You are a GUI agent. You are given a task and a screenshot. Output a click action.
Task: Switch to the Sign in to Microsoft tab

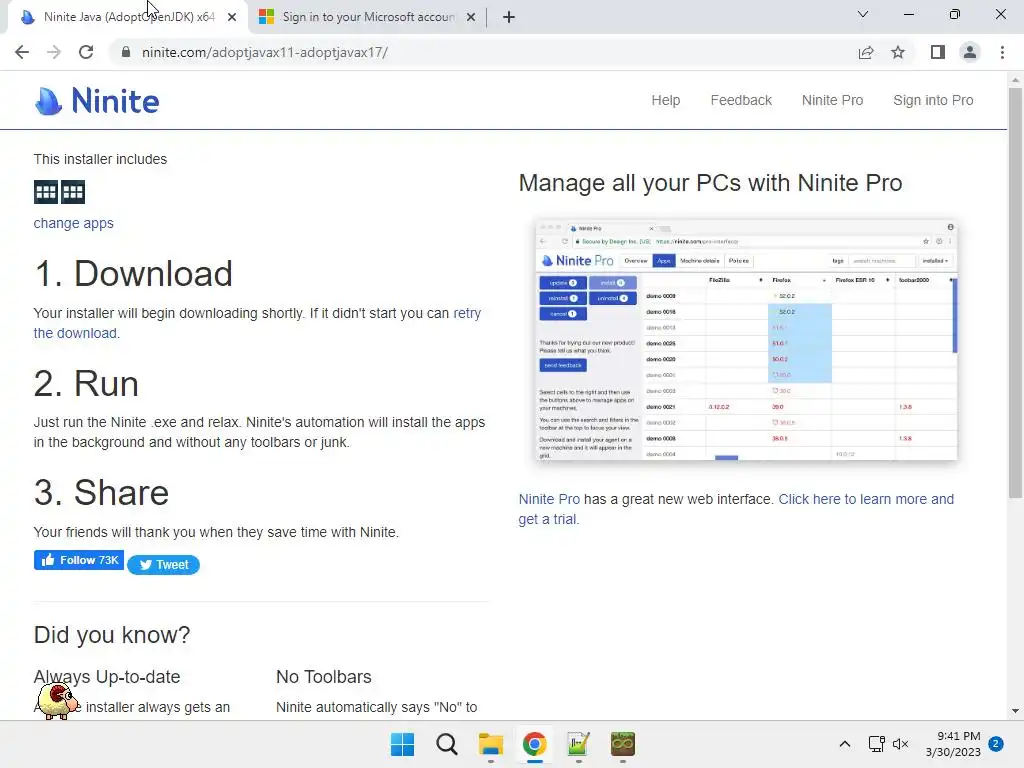click(x=368, y=17)
